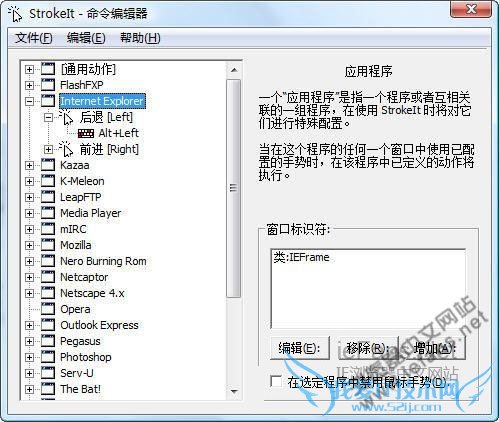
Task: Expand the Netcaptor tree node
Action: pos(29,277)
